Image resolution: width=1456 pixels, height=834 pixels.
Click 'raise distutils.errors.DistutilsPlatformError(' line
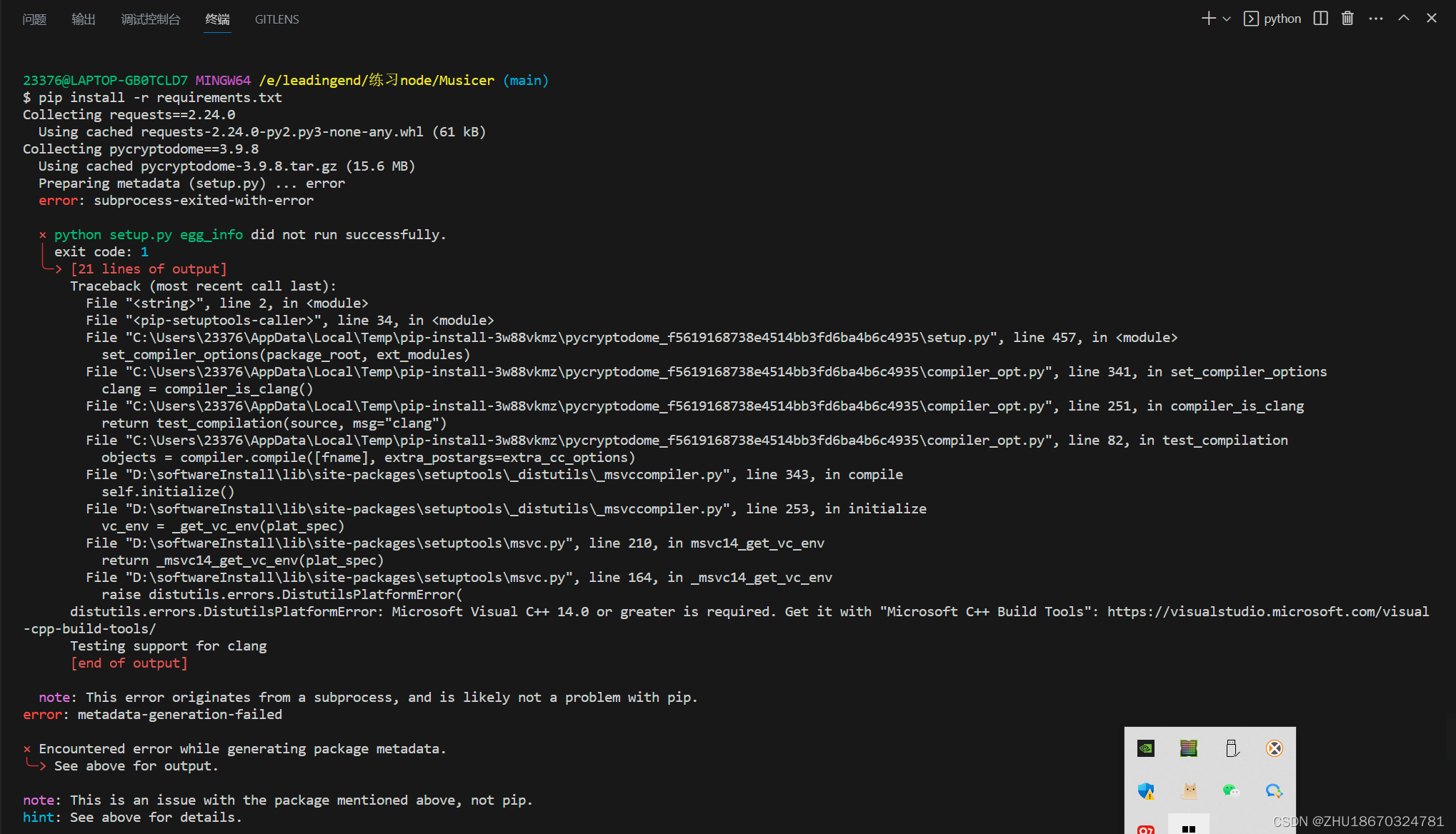pyautogui.click(x=282, y=595)
